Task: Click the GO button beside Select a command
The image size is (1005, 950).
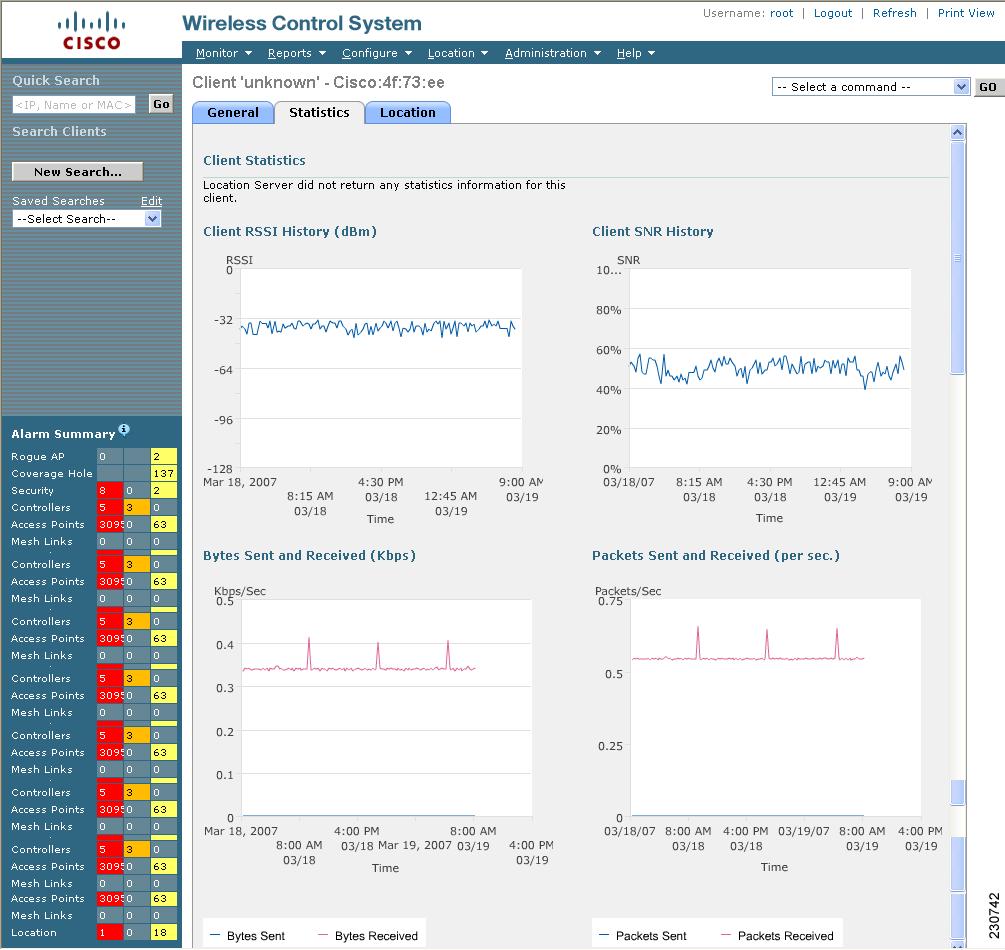Action: [x=988, y=87]
